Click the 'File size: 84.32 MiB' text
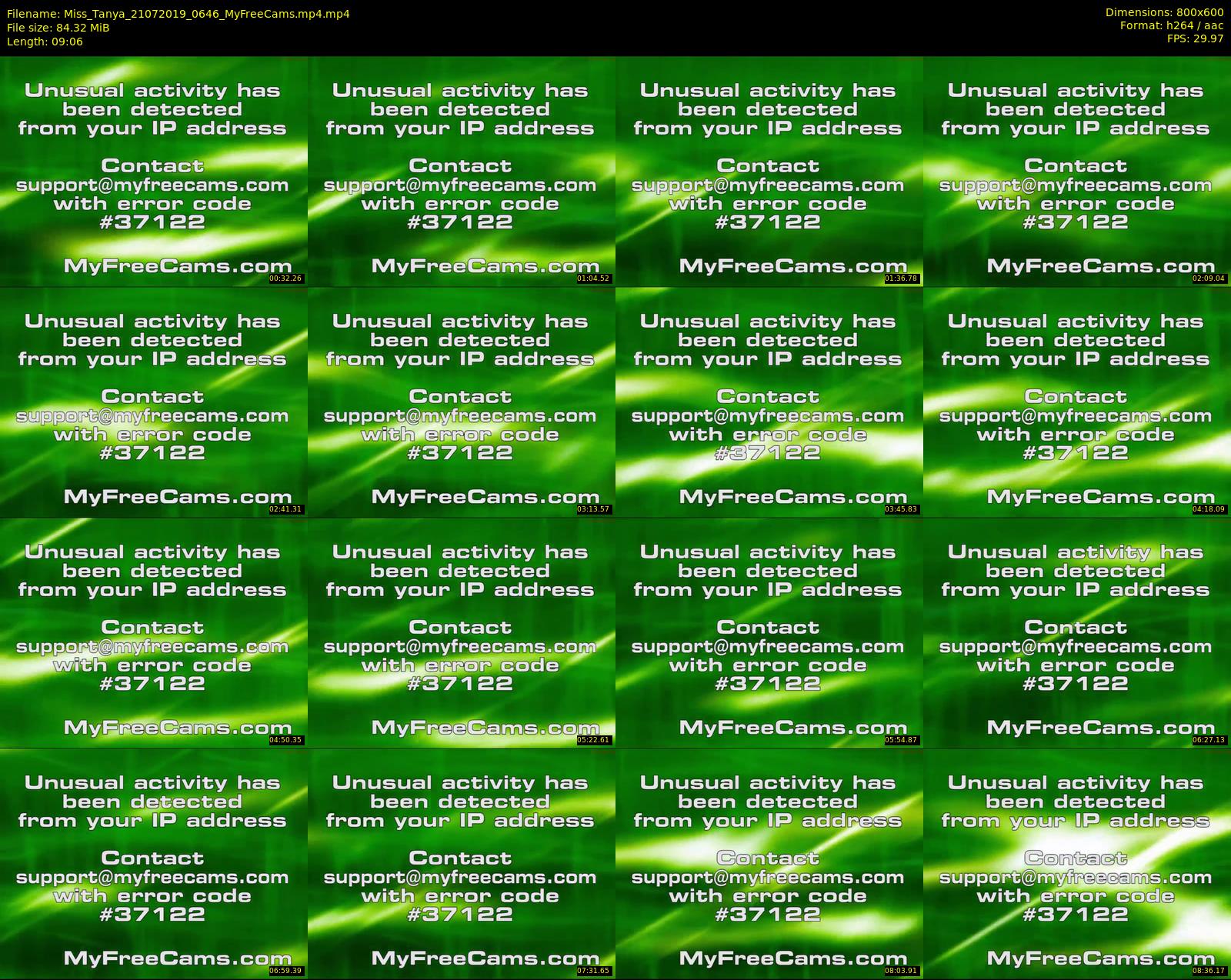The height and width of the screenshot is (980, 1231). (58, 28)
